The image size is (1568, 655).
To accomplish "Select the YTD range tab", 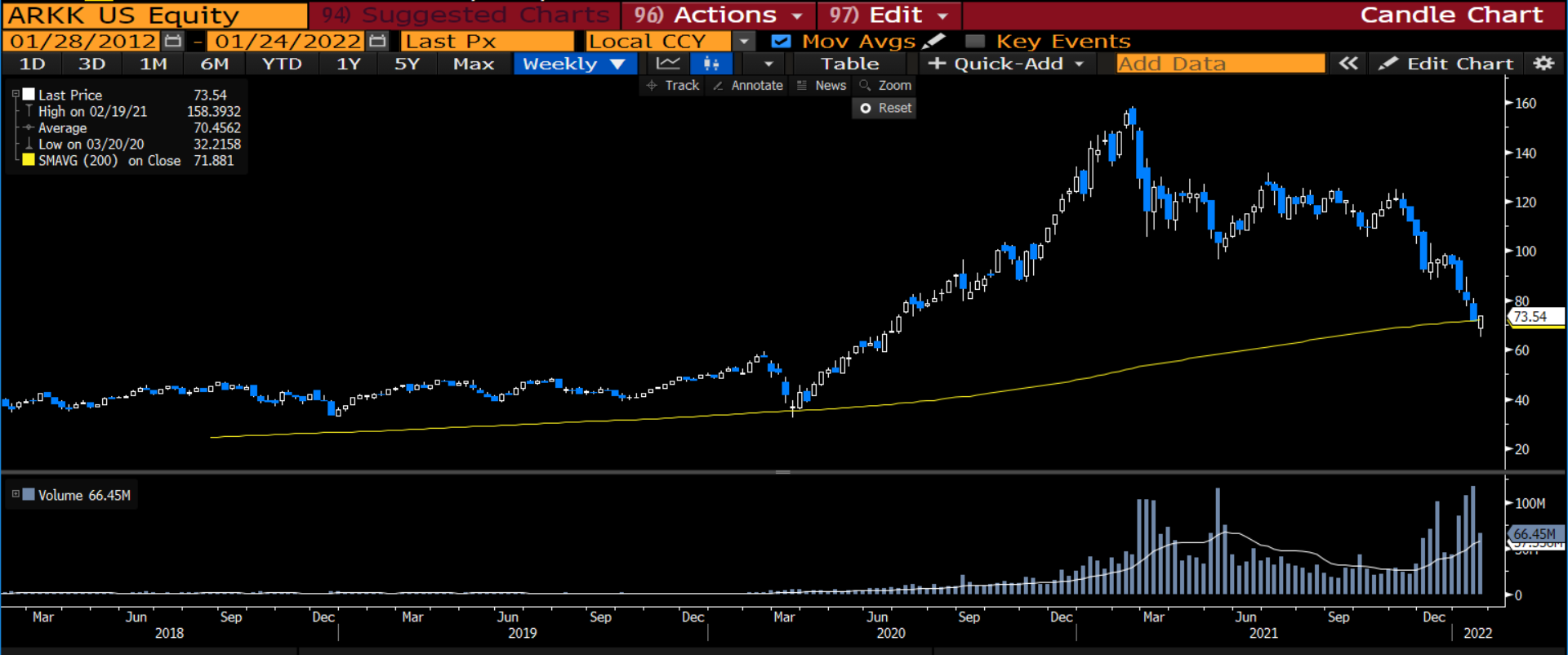I will [282, 64].
